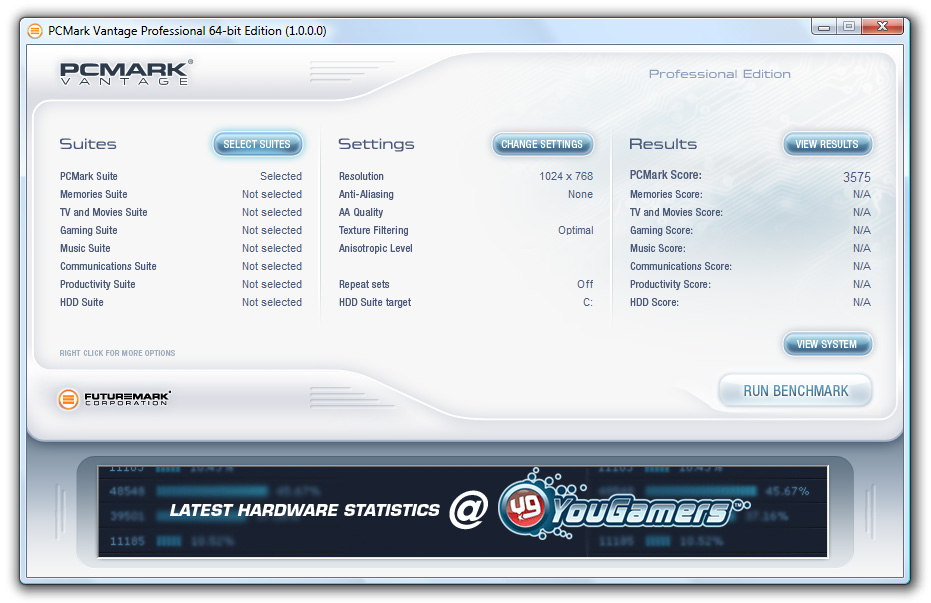This screenshot has width=931, height=603.
Task: Click the Repeat sets Off value
Action: click(x=584, y=285)
